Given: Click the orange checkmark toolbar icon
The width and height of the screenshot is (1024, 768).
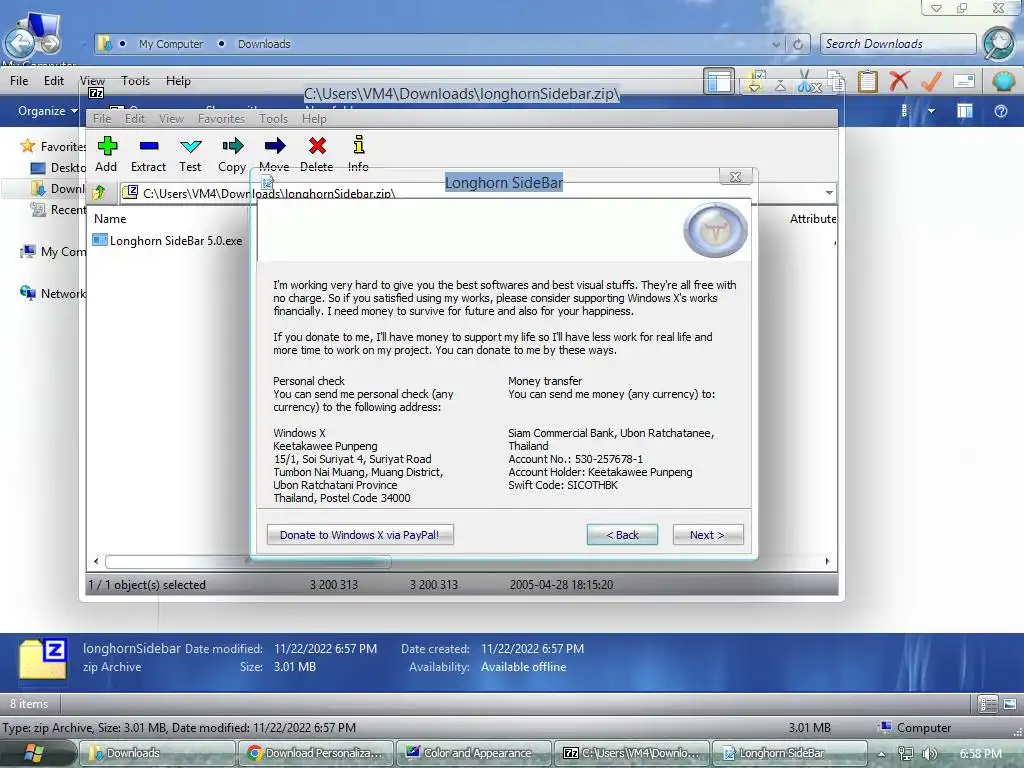Looking at the screenshot, I should pos(931,82).
